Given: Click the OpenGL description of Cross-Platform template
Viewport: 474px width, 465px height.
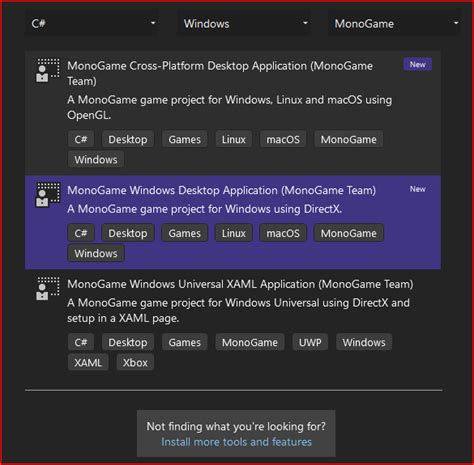Looking at the screenshot, I should pos(229,107).
